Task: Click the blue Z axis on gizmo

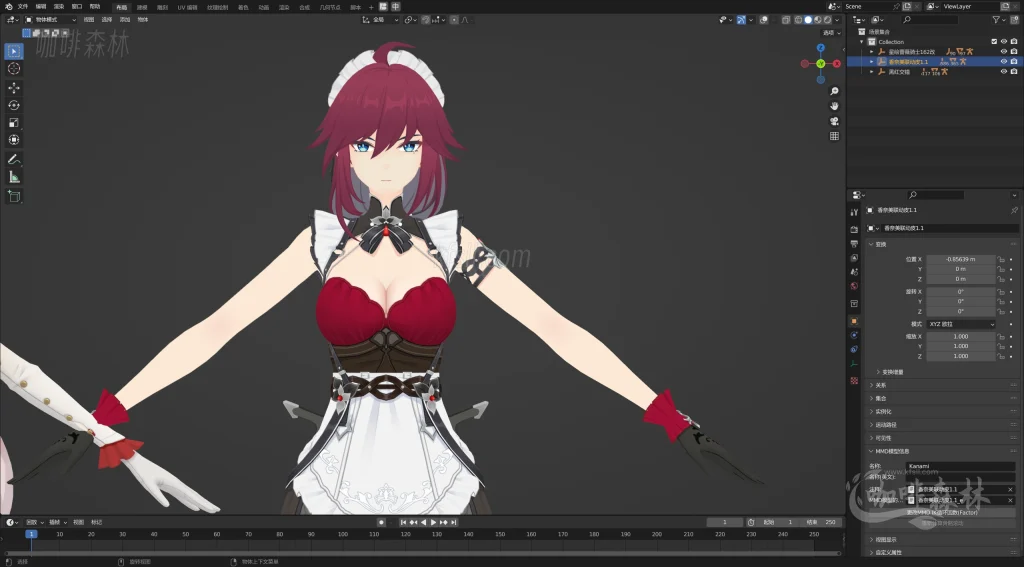Action: tap(821, 48)
